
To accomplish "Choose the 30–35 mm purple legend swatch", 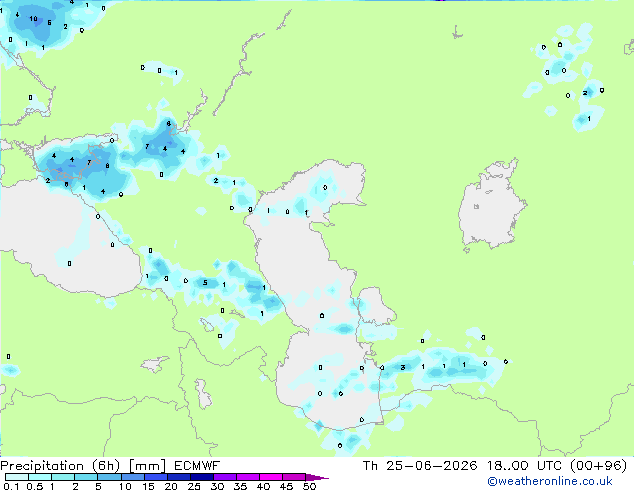I will tap(224, 477).
